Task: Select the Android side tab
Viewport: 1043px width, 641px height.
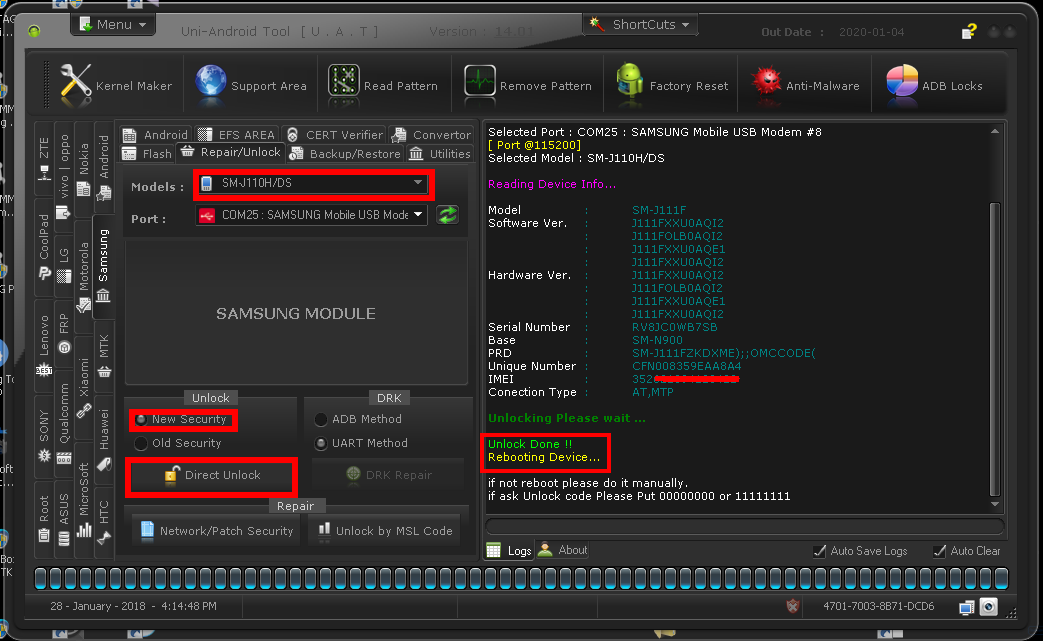Action: tap(104, 167)
